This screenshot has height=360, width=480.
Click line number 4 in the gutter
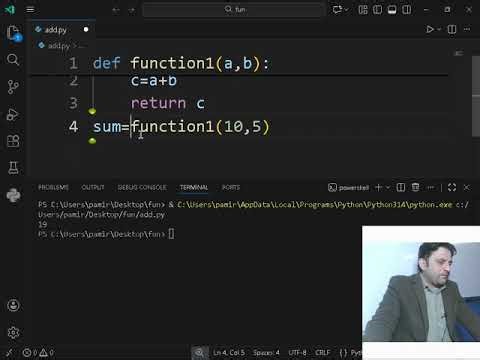click(x=73, y=127)
